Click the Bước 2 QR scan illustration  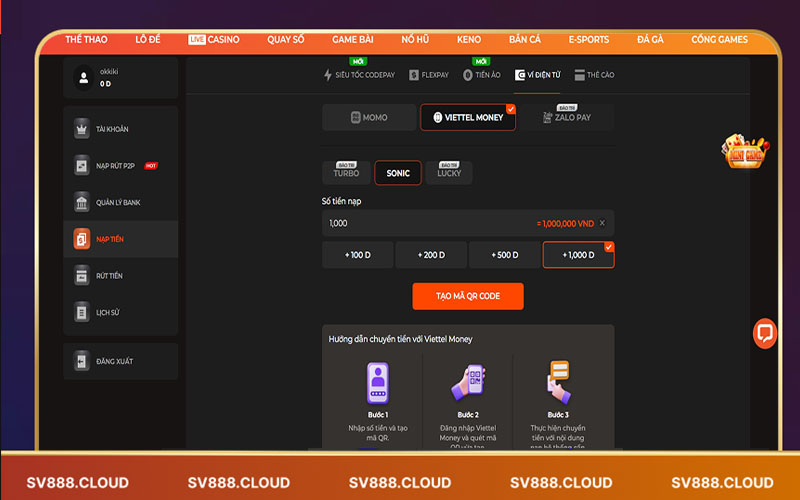click(x=468, y=382)
